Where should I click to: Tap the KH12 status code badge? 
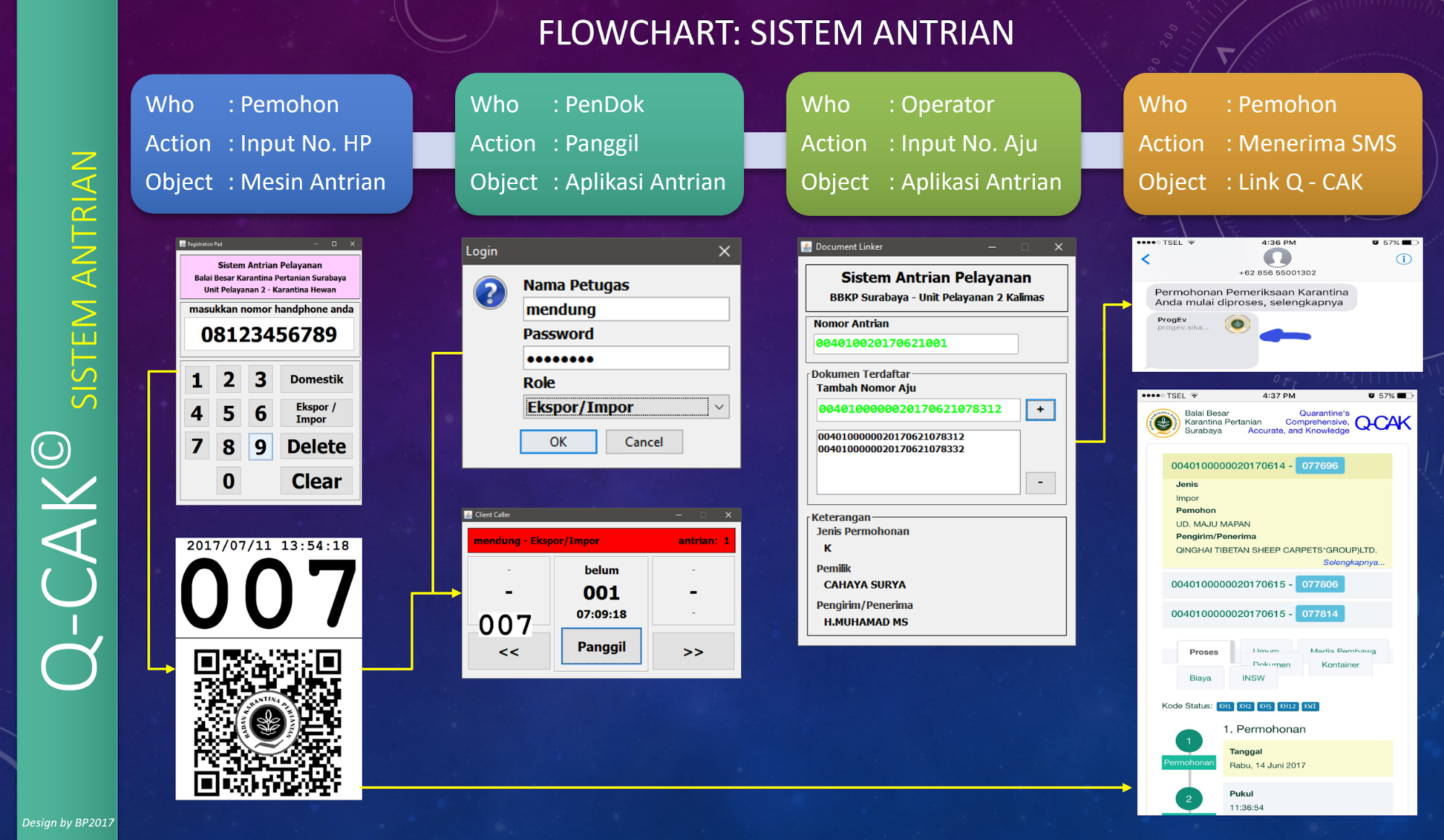[x=1287, y=706]
